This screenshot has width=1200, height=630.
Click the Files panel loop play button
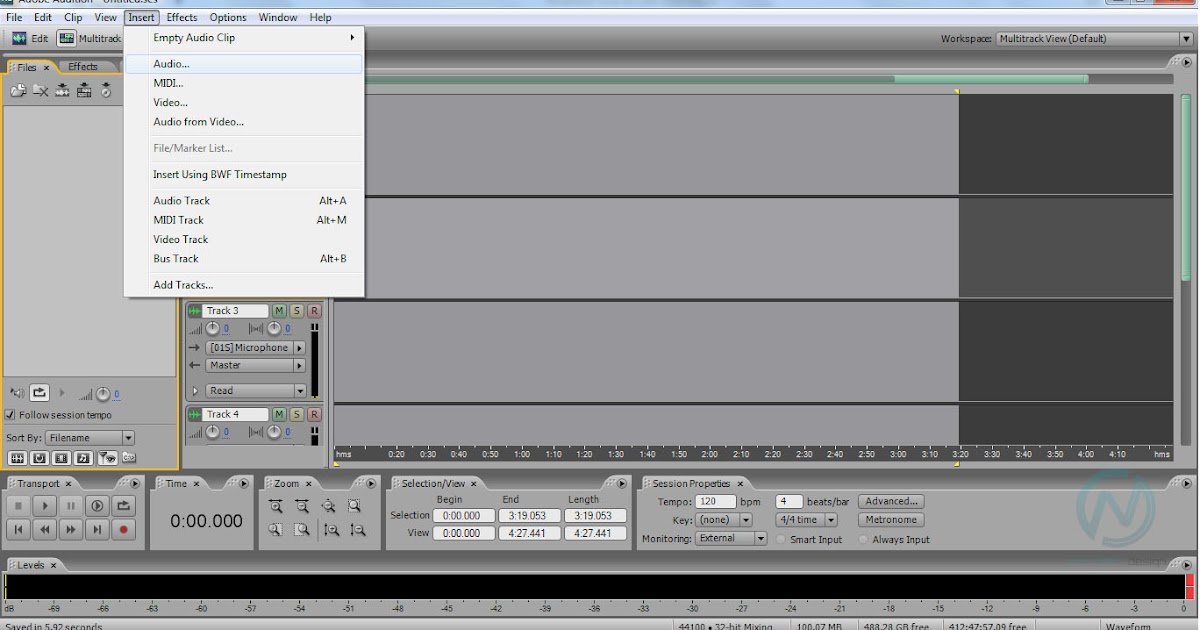(x=39, y=393)
